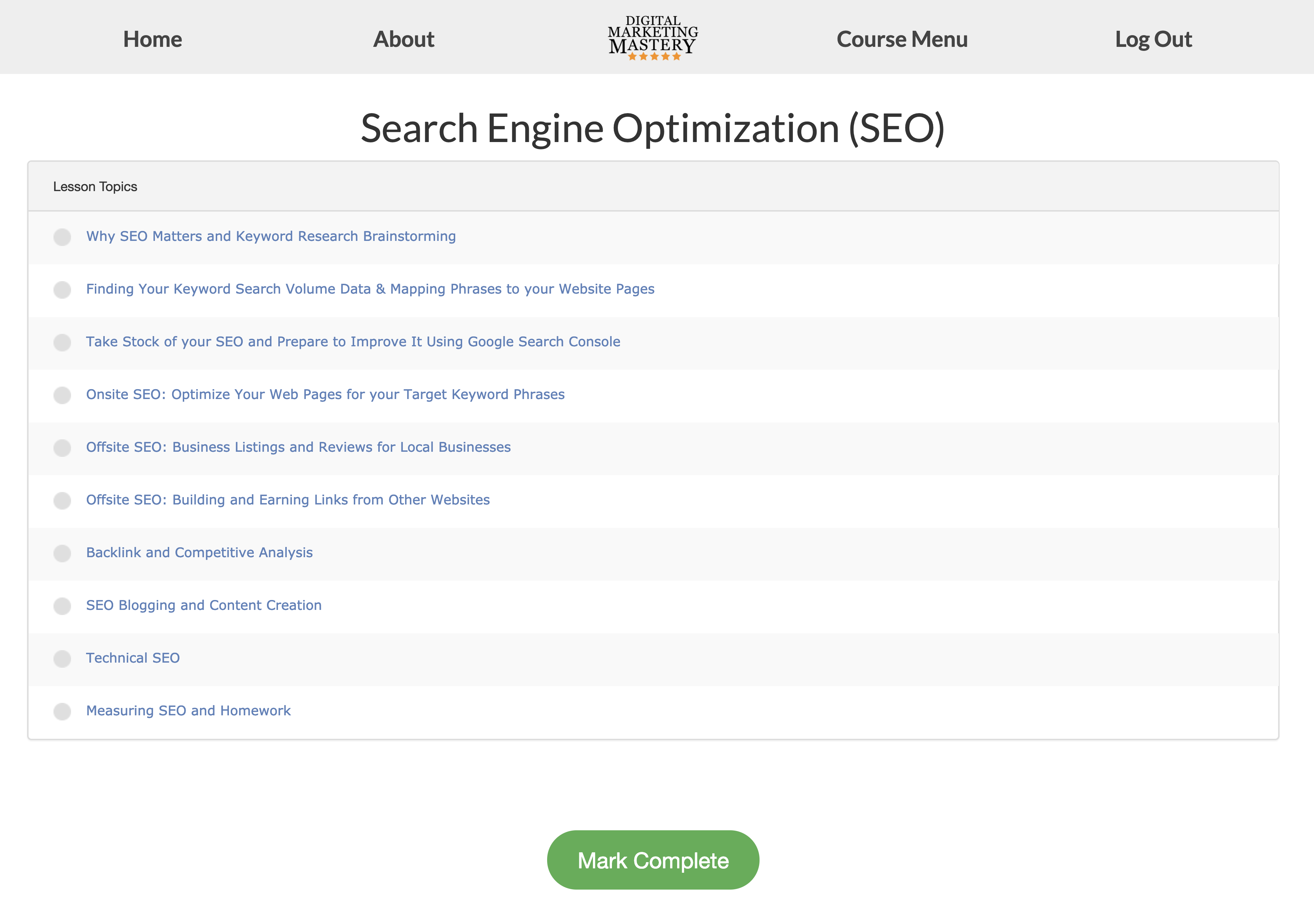Click the status circle beside SEO Blogging
The image size is (1314, 924).
click(x=62, y=606)
